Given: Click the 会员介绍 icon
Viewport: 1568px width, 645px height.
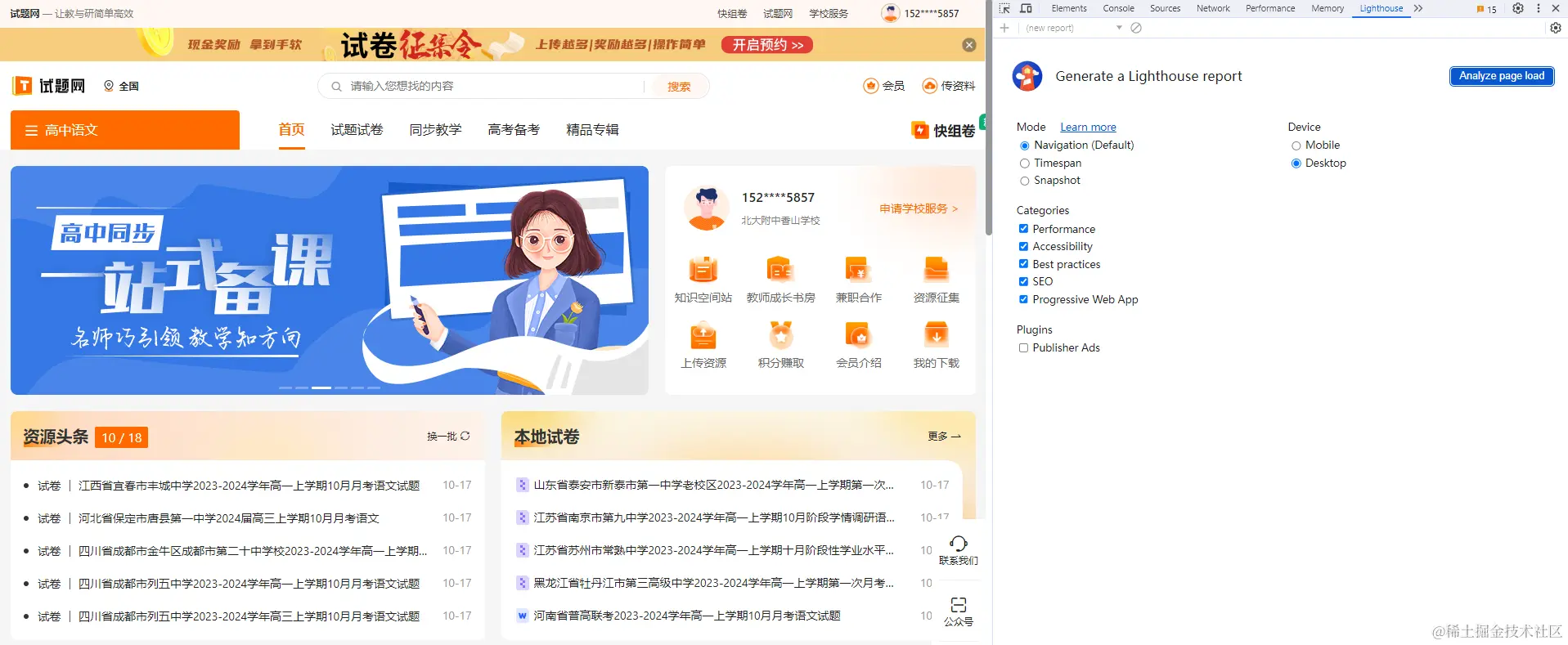Looking at the screenshot, I should click(858, 335).
